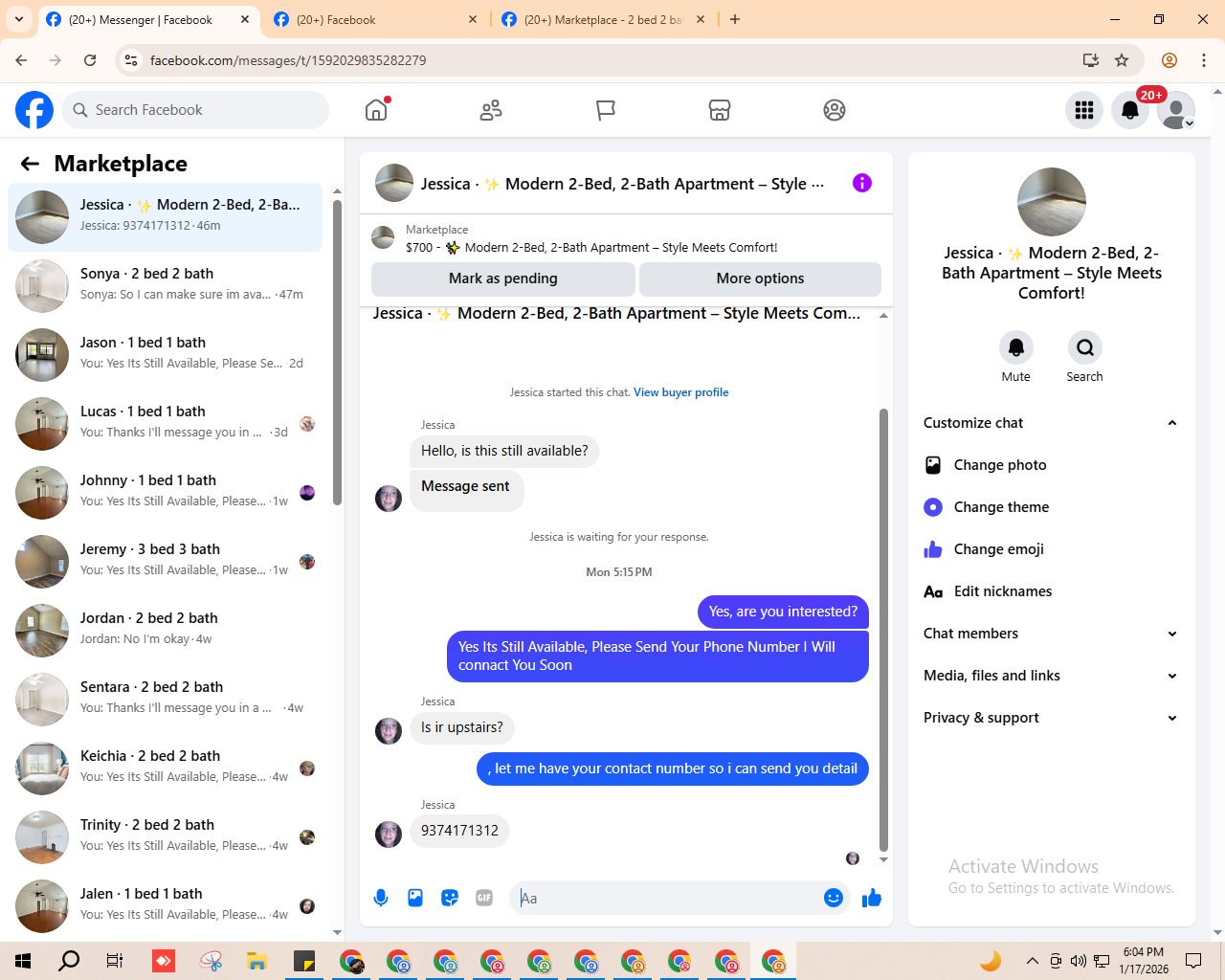1225x980 pixels.
Task: Open conversation information purple icon
Action: 862,183
